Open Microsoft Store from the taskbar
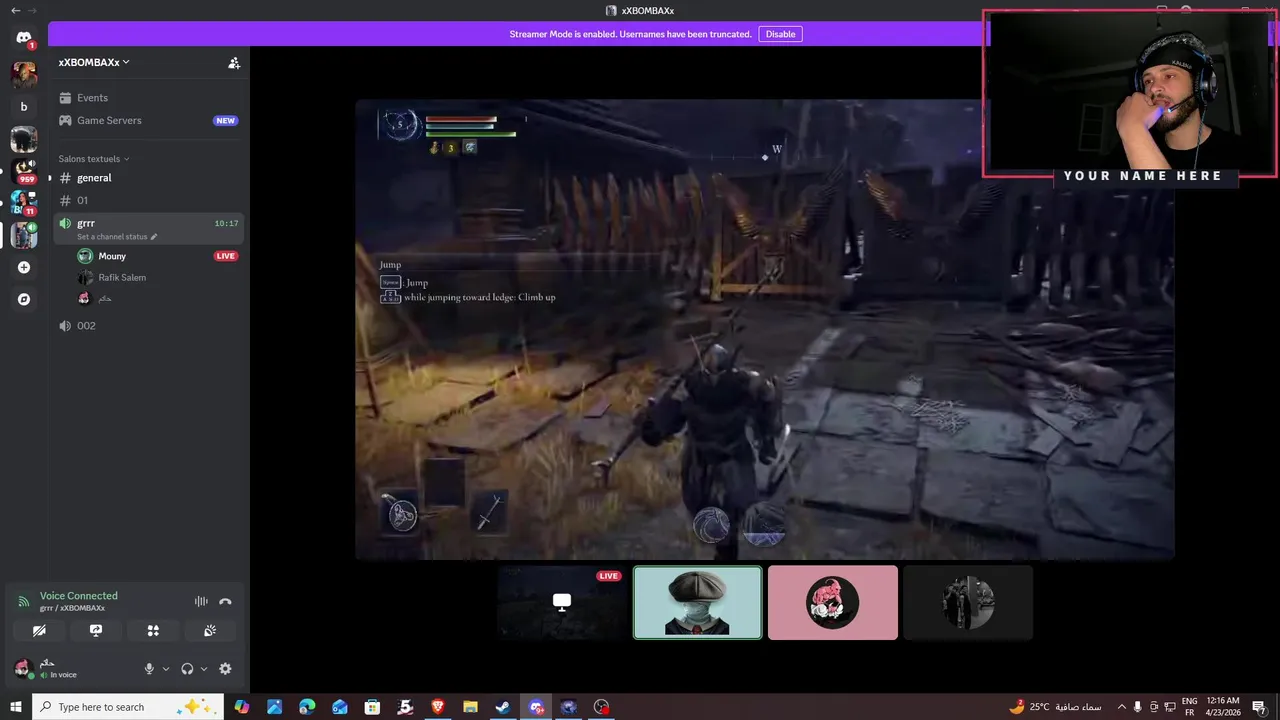1280x720 pixels. point(372,707)
